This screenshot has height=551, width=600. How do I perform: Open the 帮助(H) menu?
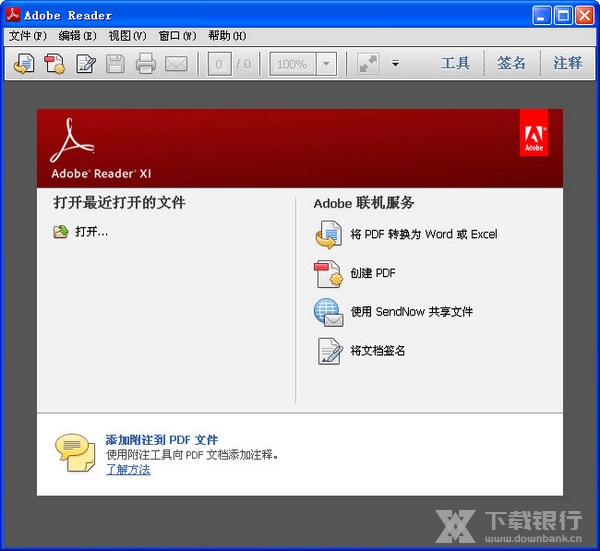coord(227,36)
